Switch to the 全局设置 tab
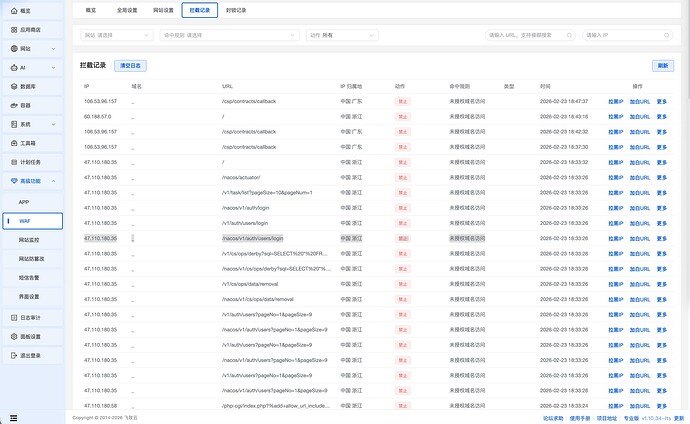The width and height of the screenshot is (690, 424). (126, 9)
